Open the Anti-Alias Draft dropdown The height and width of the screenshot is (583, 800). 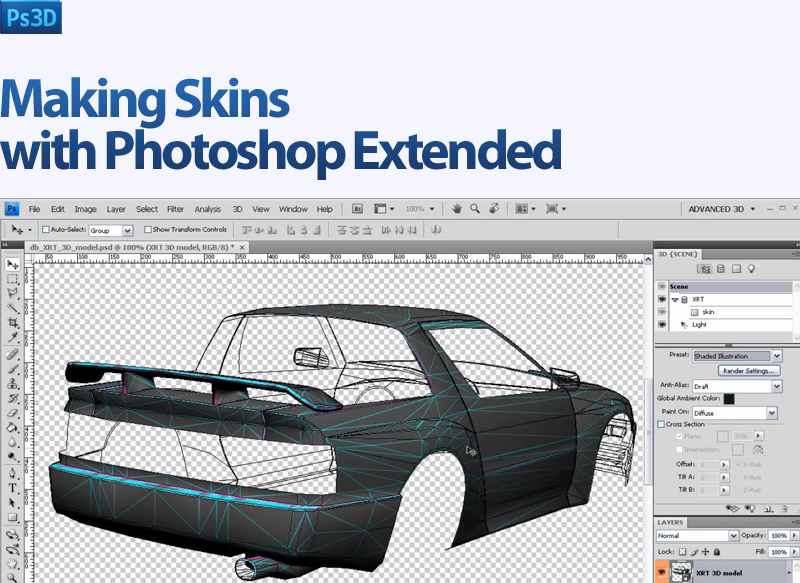(737, 386)
